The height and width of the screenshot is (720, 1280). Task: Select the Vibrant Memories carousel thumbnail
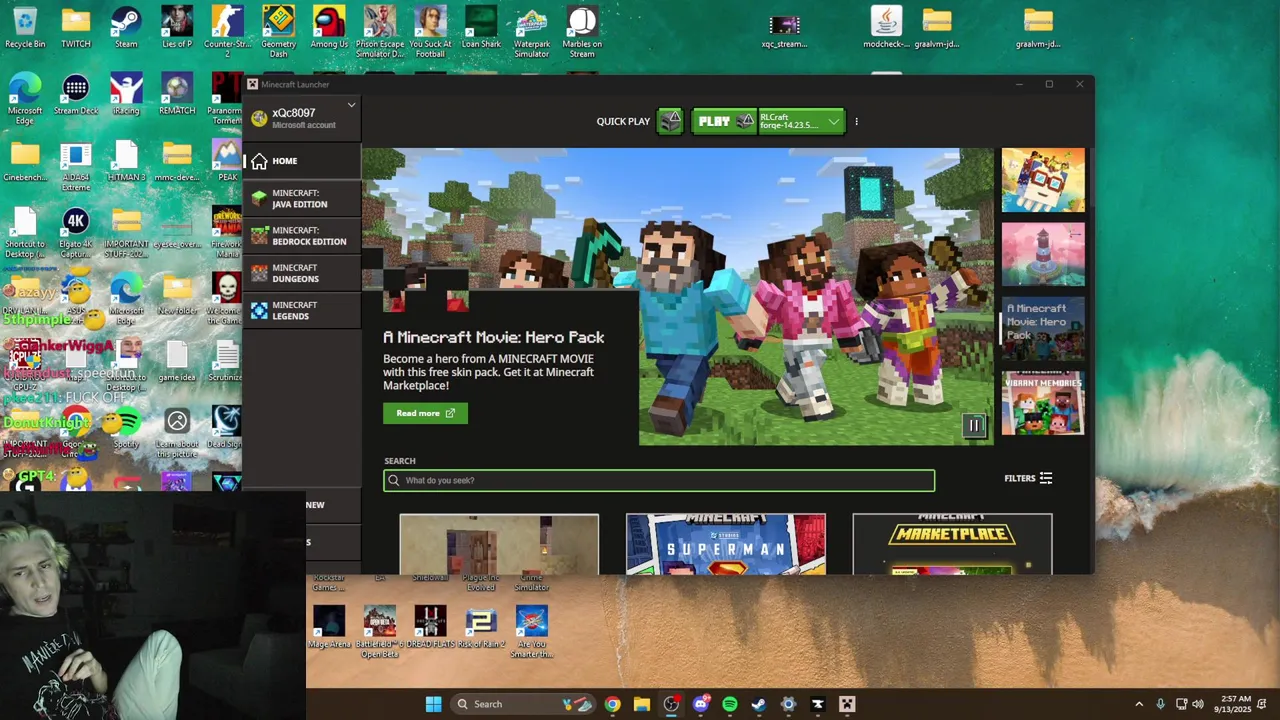[x=1043, y=403]
